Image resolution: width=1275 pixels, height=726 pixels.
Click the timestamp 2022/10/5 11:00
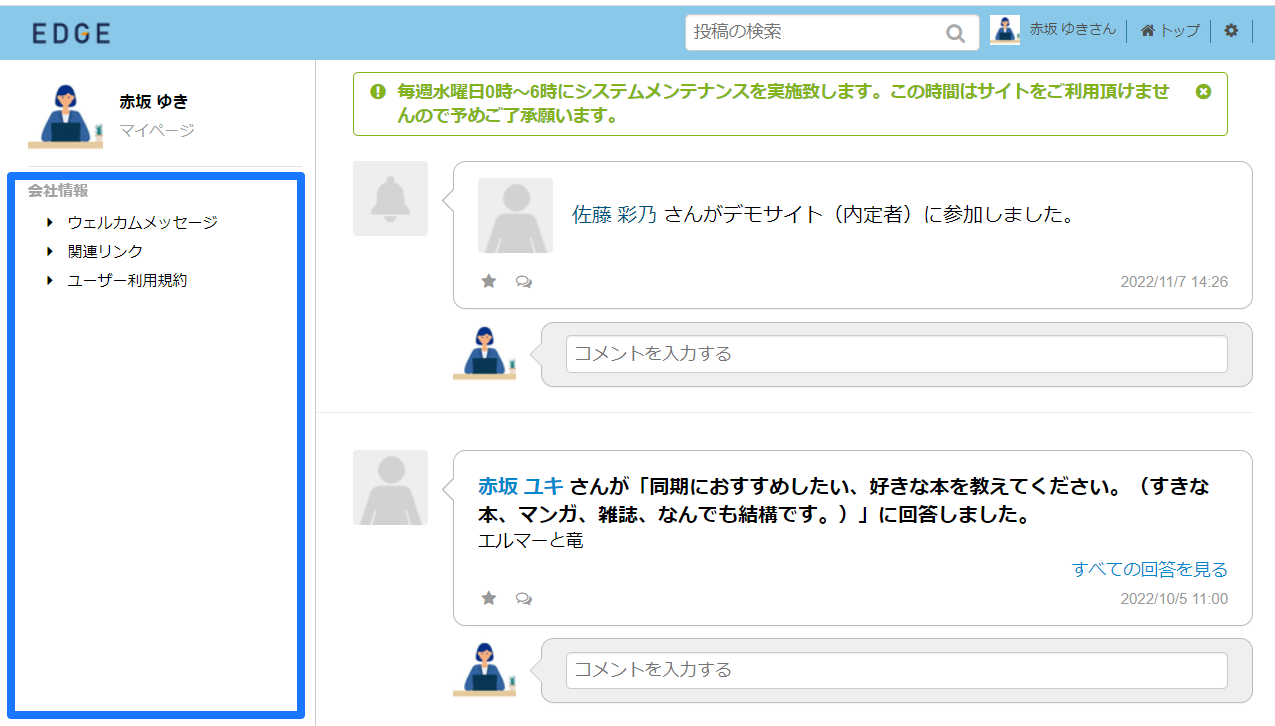coord(1174,598)
